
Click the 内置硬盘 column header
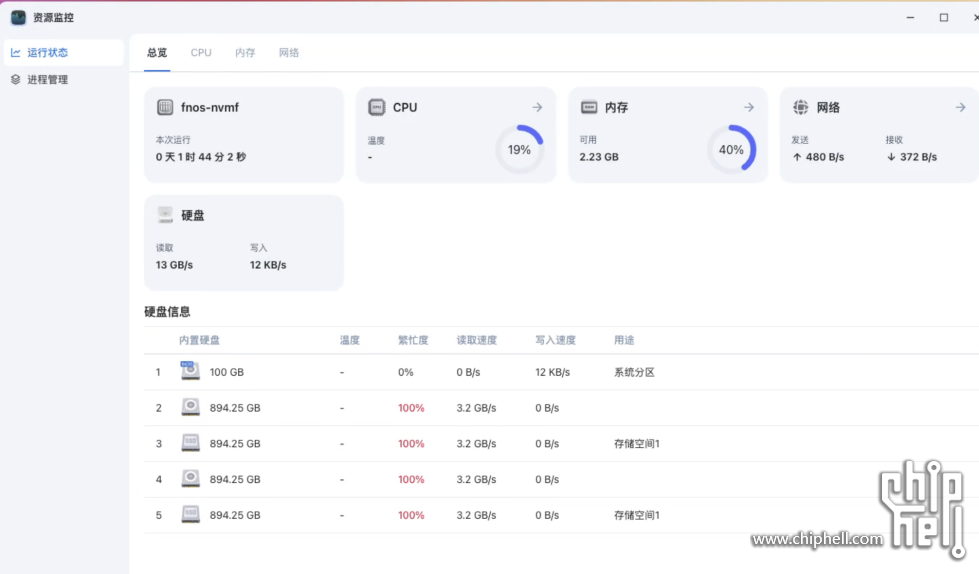[x=199, y=340]
